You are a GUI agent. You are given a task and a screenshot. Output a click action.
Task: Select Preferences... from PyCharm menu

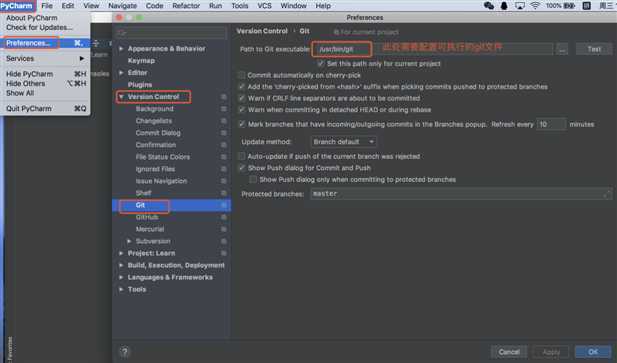pos(45,43)
